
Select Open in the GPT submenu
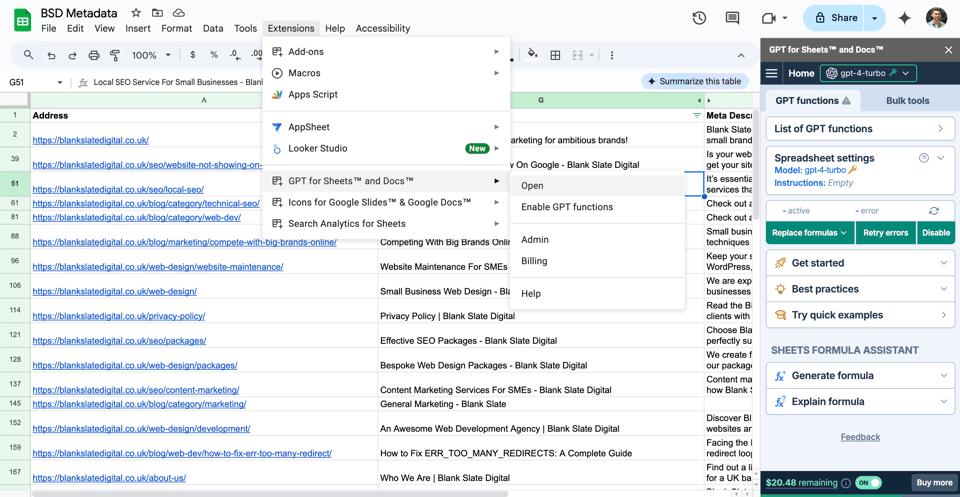point(597,185)
